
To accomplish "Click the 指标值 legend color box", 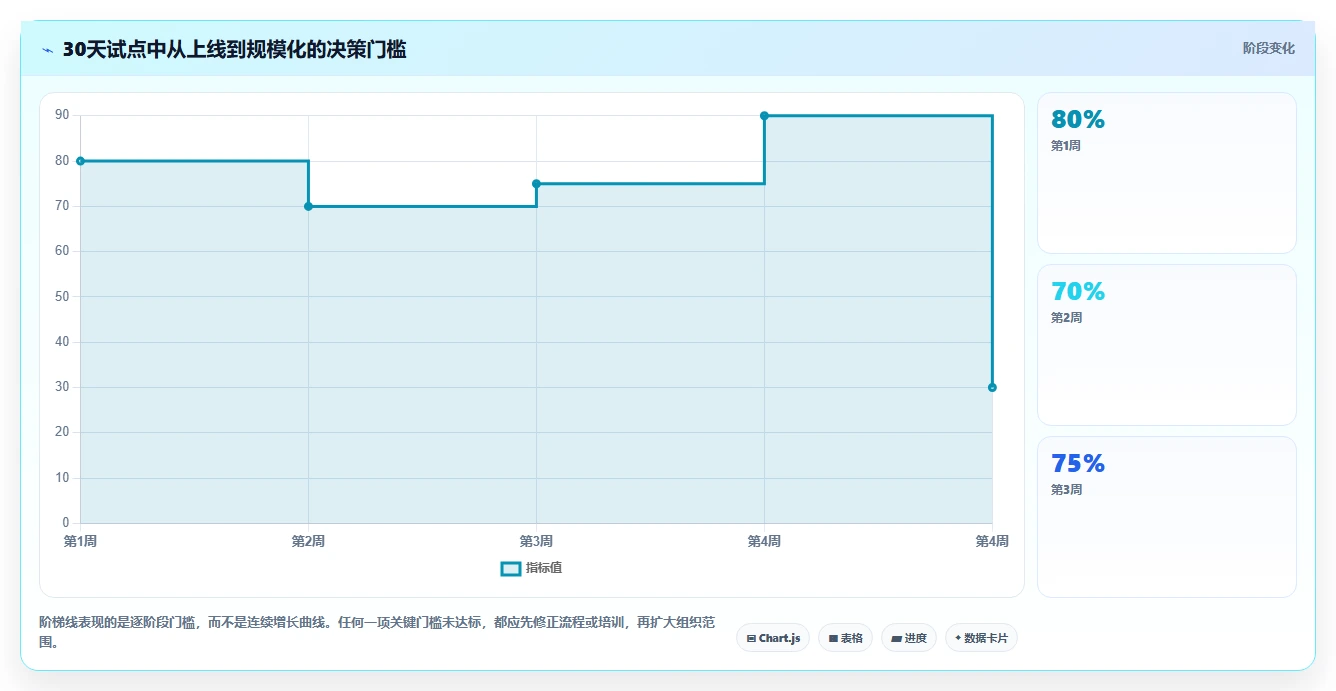I will point(510,568).
